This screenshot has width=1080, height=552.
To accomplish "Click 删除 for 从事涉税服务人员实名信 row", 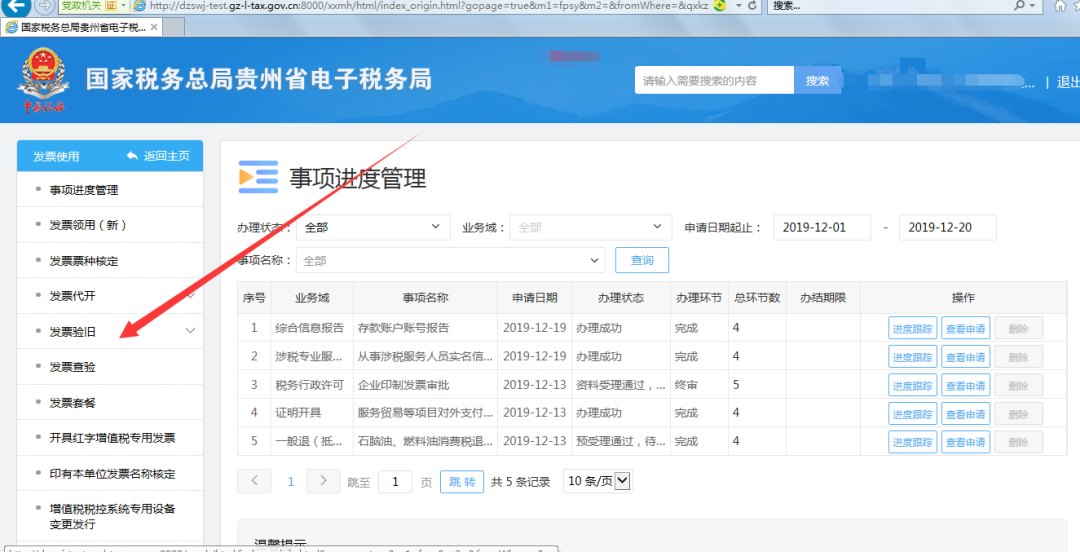I will (x=1019, y=357).
